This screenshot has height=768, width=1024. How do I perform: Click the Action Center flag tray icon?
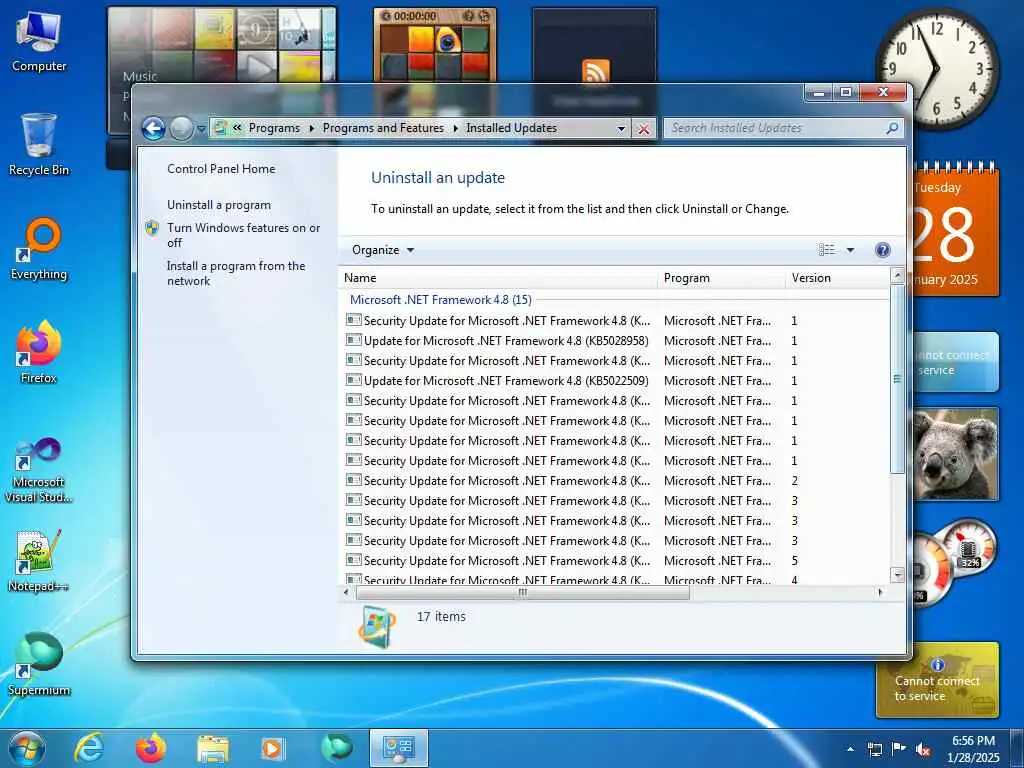click(x=899, y=748)
